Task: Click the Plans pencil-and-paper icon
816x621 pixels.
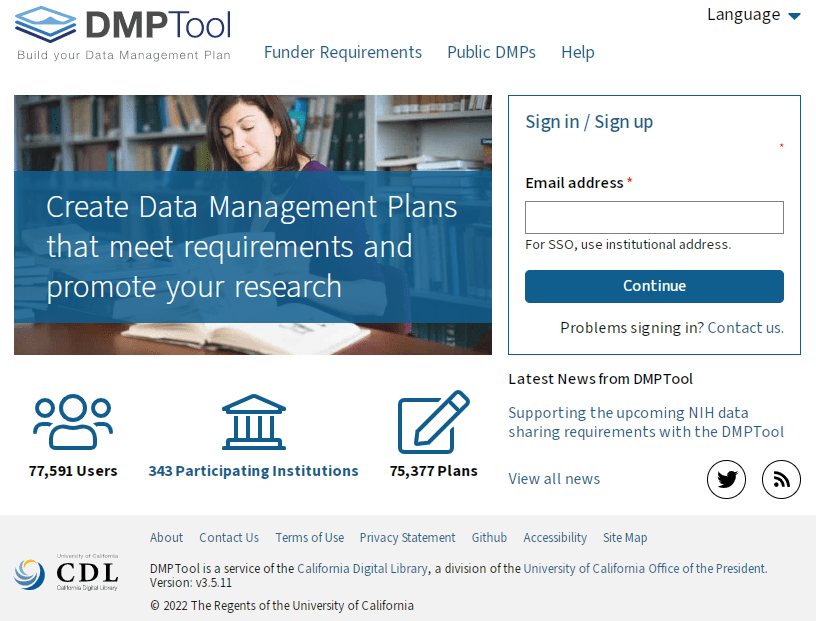Action: [433, 422]
